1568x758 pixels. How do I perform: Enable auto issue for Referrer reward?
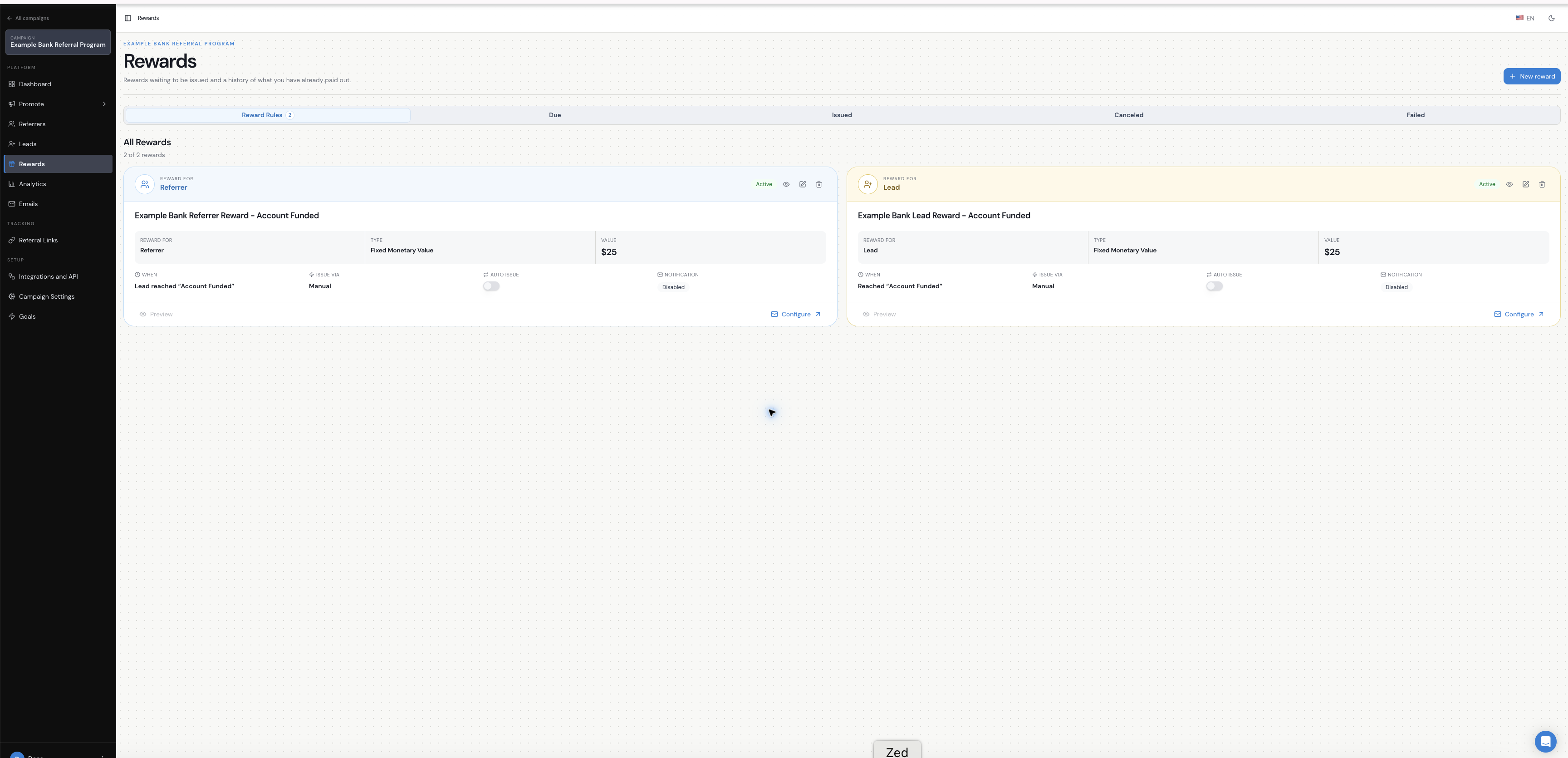(491, 286)
